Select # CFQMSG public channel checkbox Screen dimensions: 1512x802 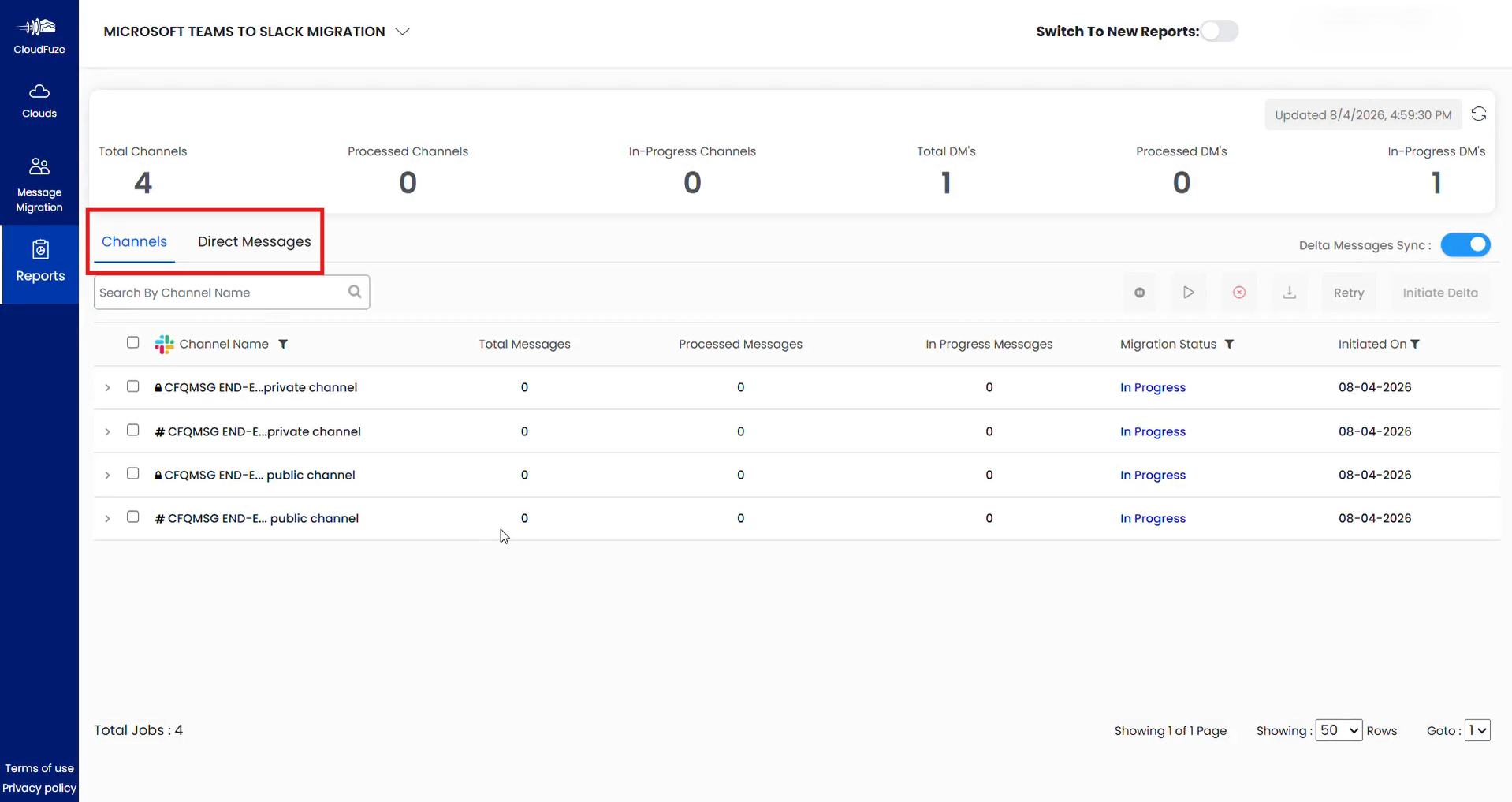tap(132, 517)
